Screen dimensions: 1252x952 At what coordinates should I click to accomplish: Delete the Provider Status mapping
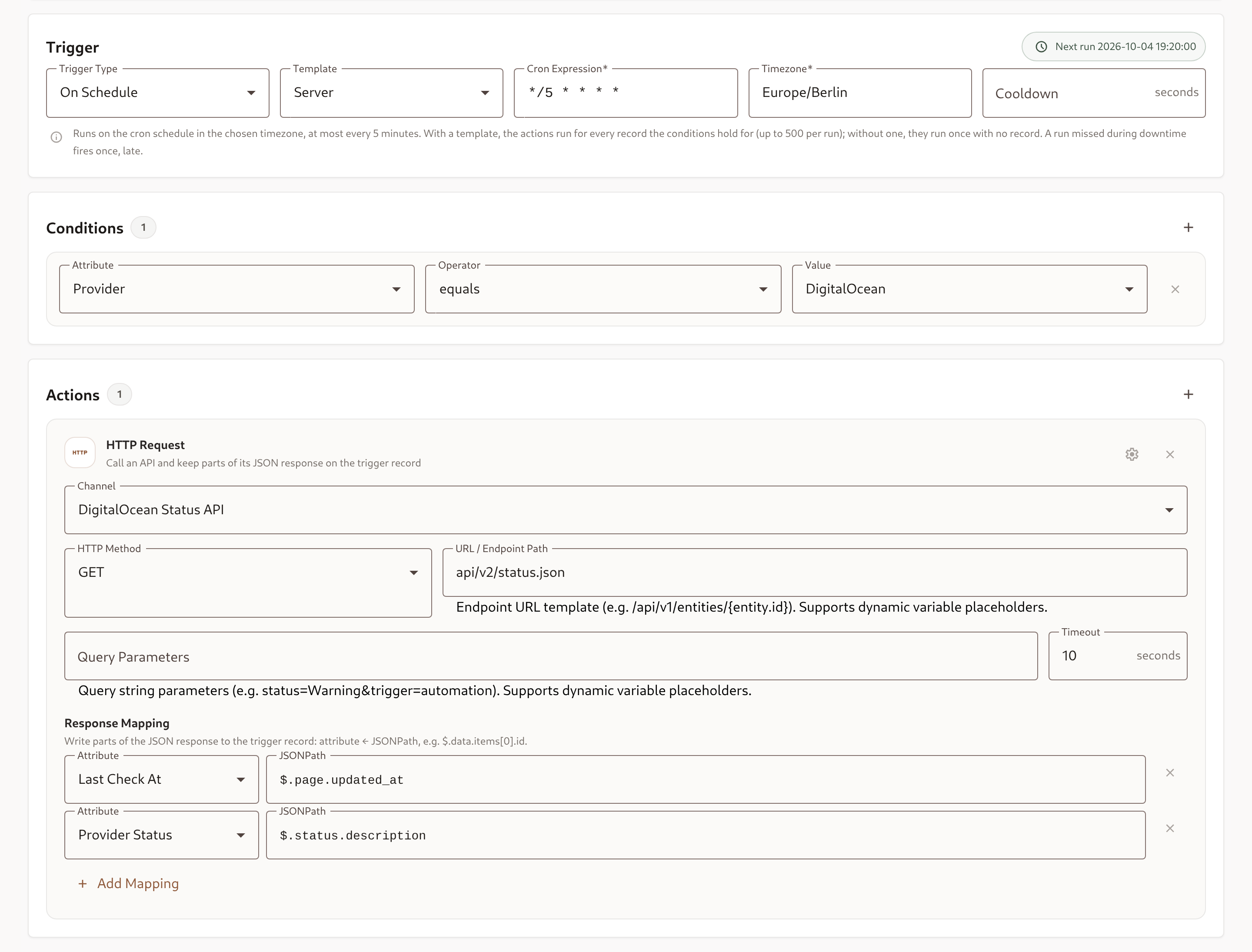tap(1170, 829)
